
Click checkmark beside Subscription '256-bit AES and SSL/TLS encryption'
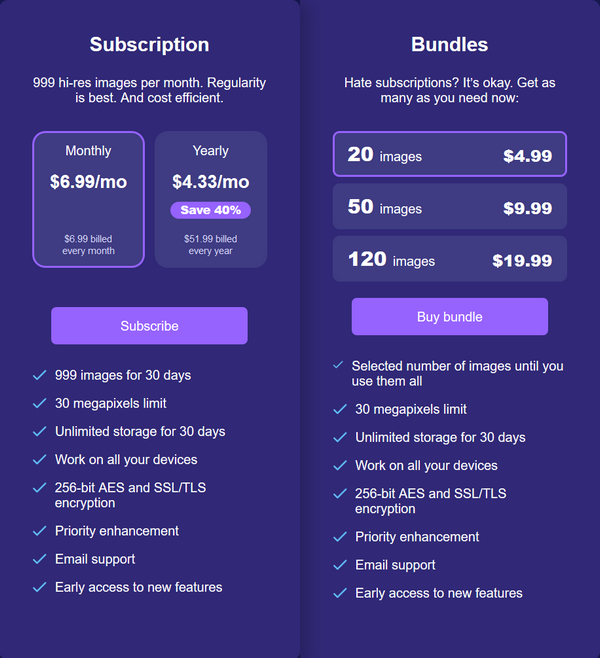[40, 487]
